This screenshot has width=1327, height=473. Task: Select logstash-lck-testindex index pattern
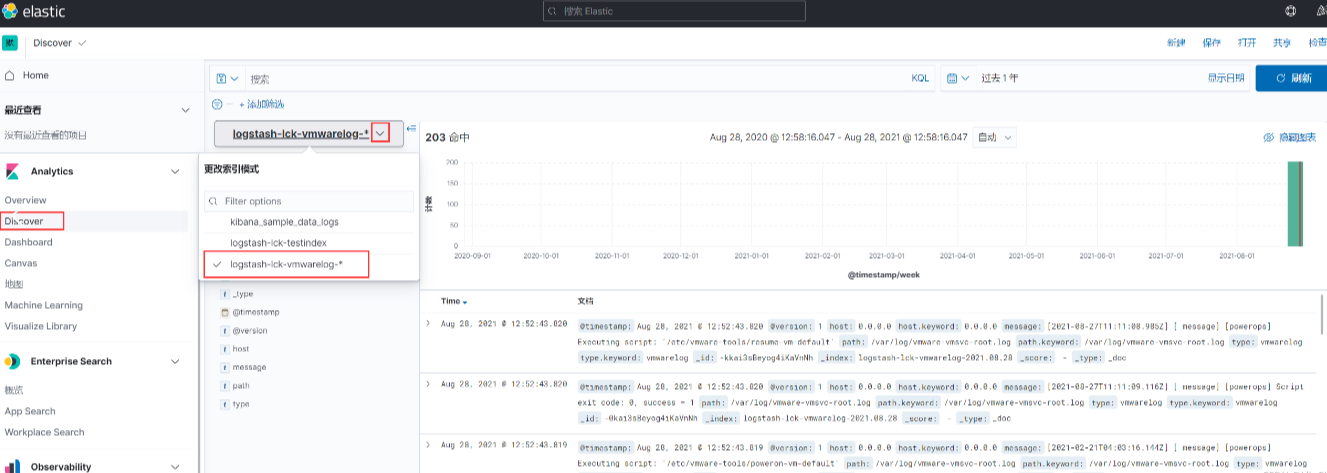278,243
